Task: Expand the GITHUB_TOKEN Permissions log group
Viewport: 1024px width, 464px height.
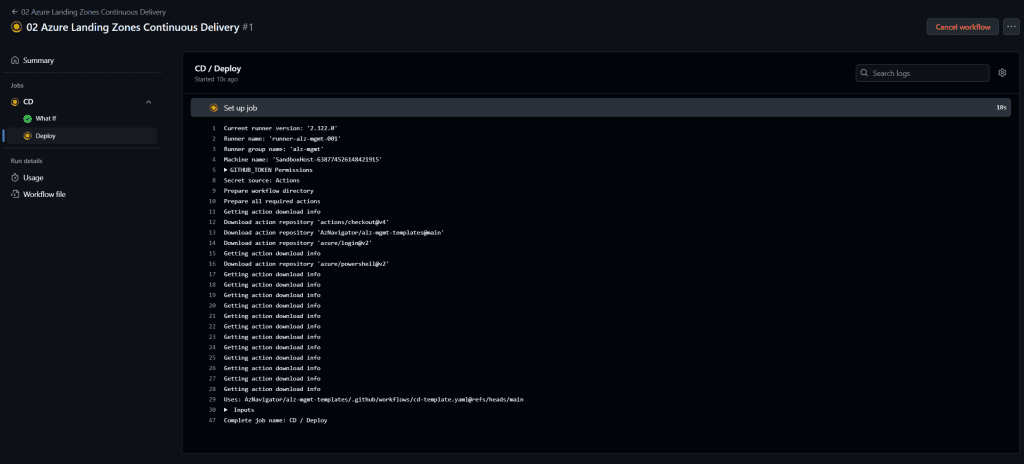Action: tap(226, 170)
